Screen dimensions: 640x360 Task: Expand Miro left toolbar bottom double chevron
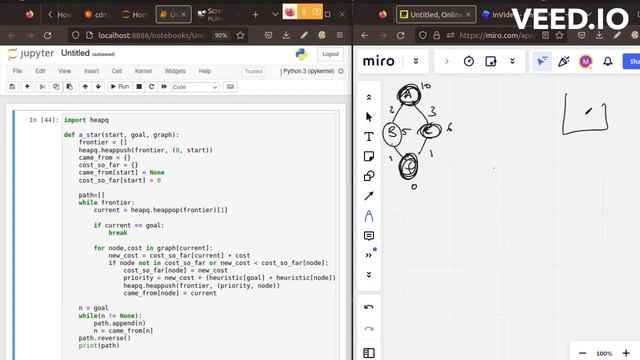point(369,275)
